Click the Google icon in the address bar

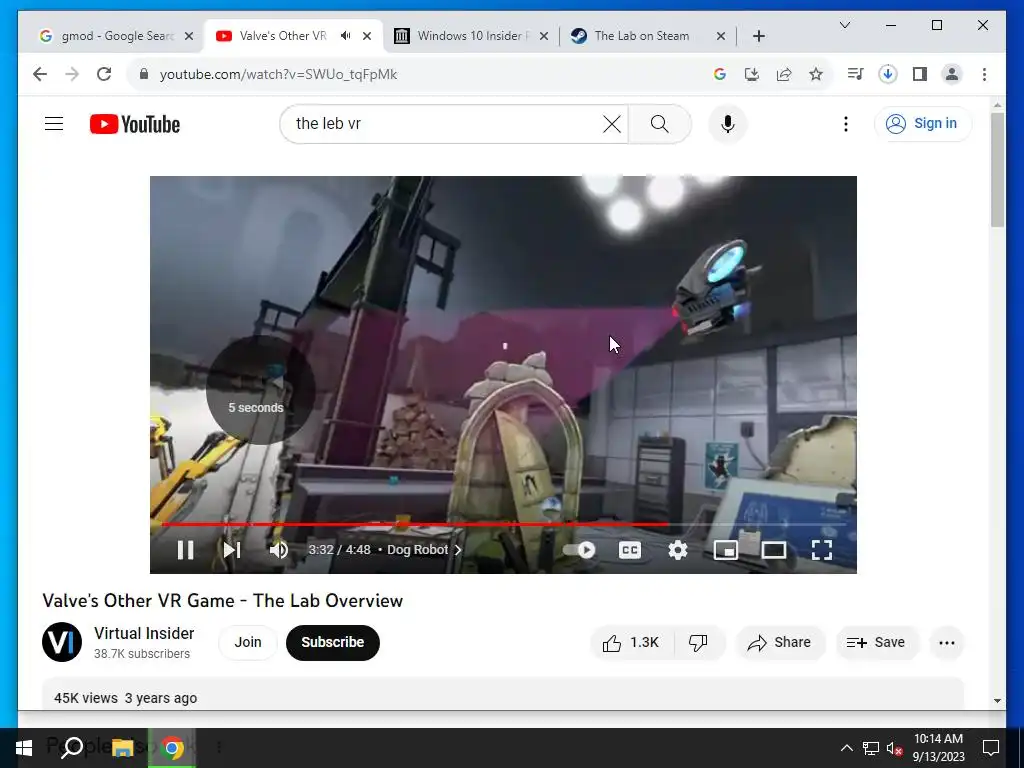pyautogui.click(x=720, y=74)
